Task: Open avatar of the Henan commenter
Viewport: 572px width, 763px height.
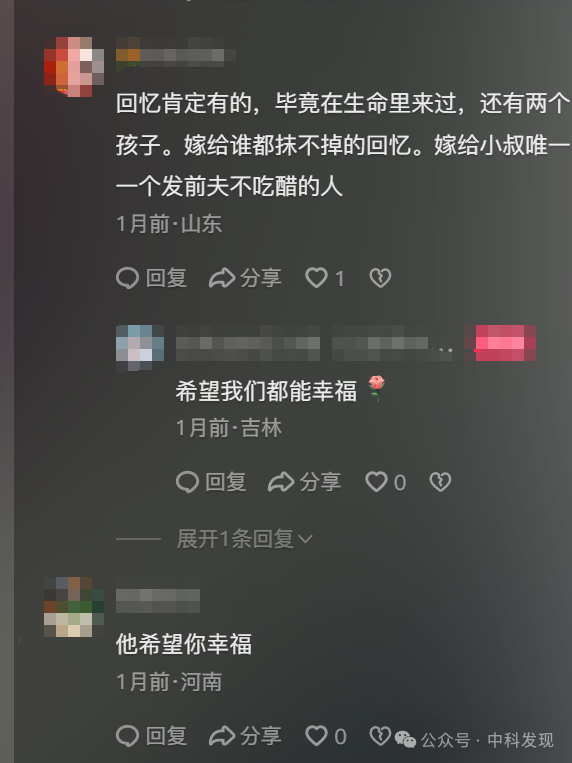Action: 74,607
